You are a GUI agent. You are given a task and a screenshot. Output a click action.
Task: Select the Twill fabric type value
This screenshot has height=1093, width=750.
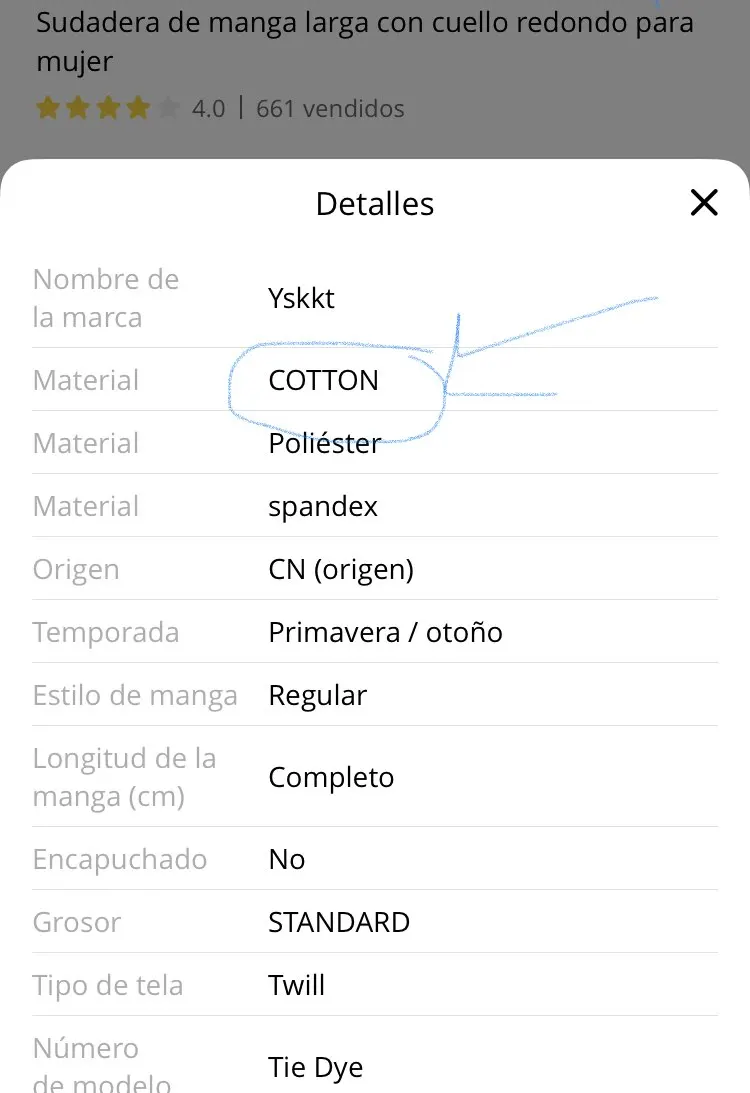click(x=296, y=985)
